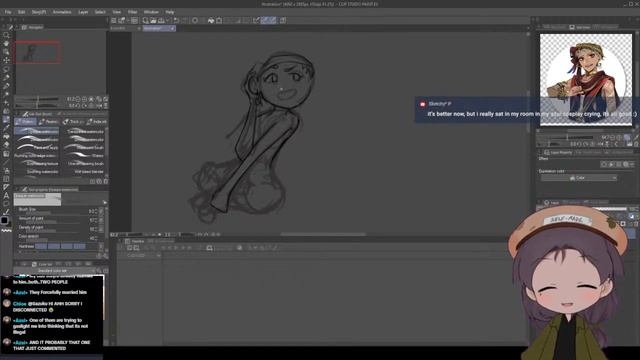
Task: Toggle Density of paint dynamics button
Action: pyautogui.click(x=102, y=229)
